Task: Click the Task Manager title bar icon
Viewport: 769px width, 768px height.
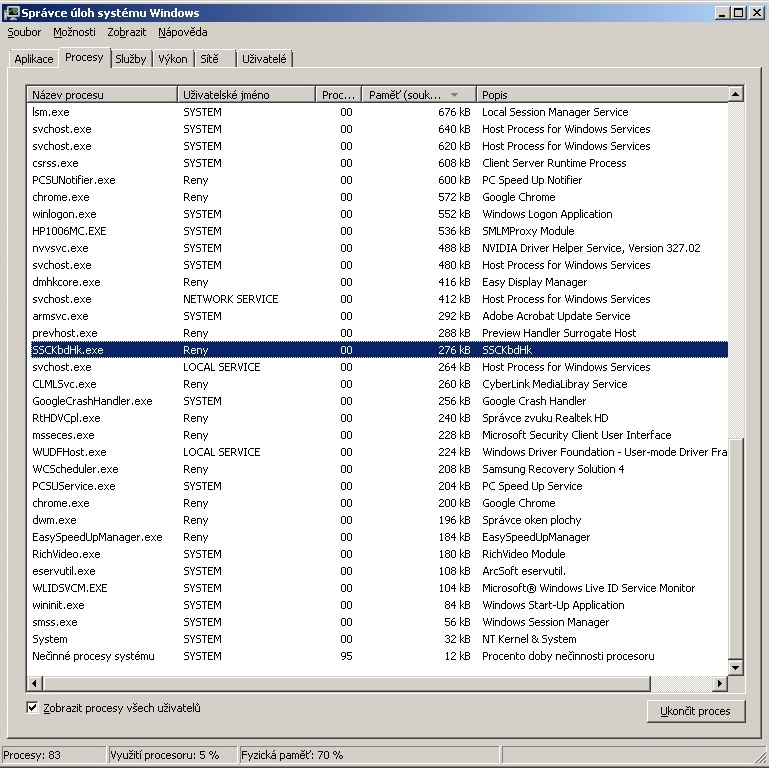Action: pyautogui.click(x=11, y=13)
